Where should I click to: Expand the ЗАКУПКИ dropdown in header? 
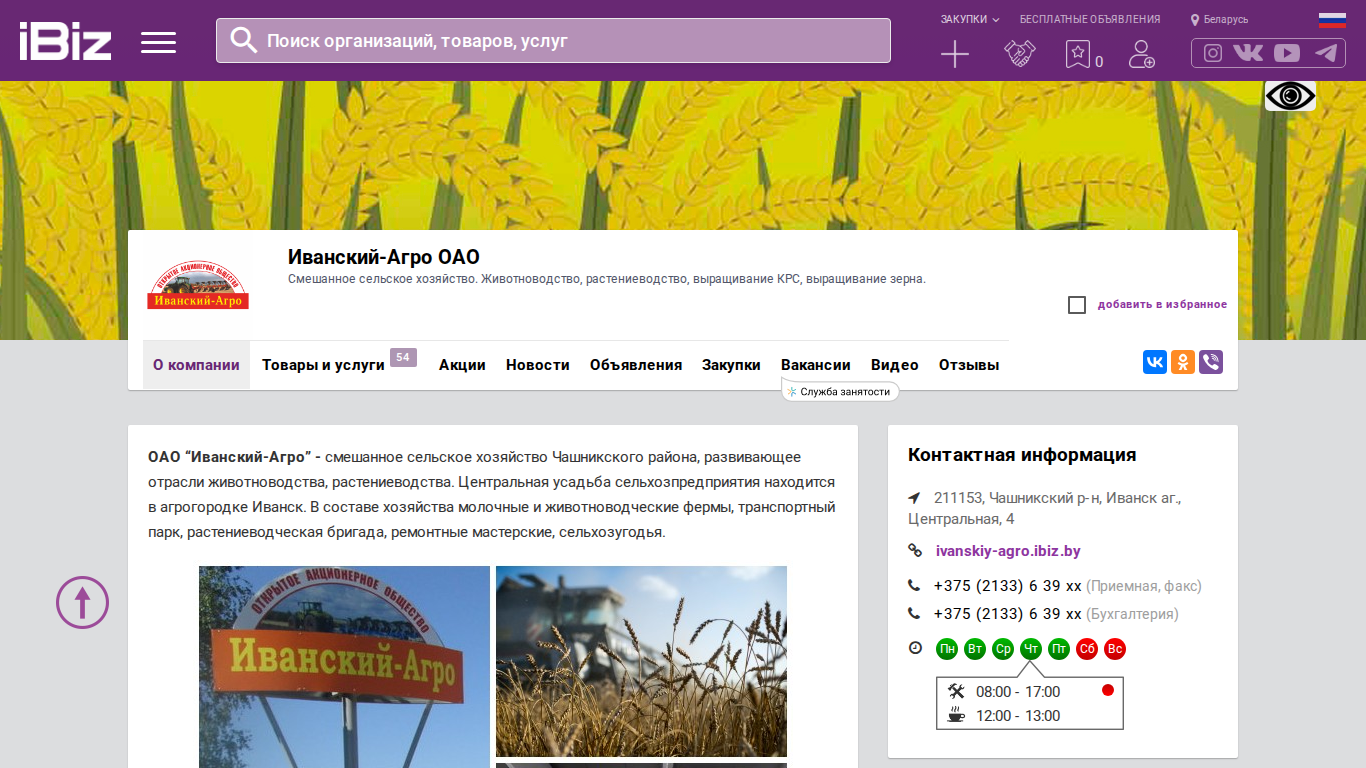[x=970, y=19]
